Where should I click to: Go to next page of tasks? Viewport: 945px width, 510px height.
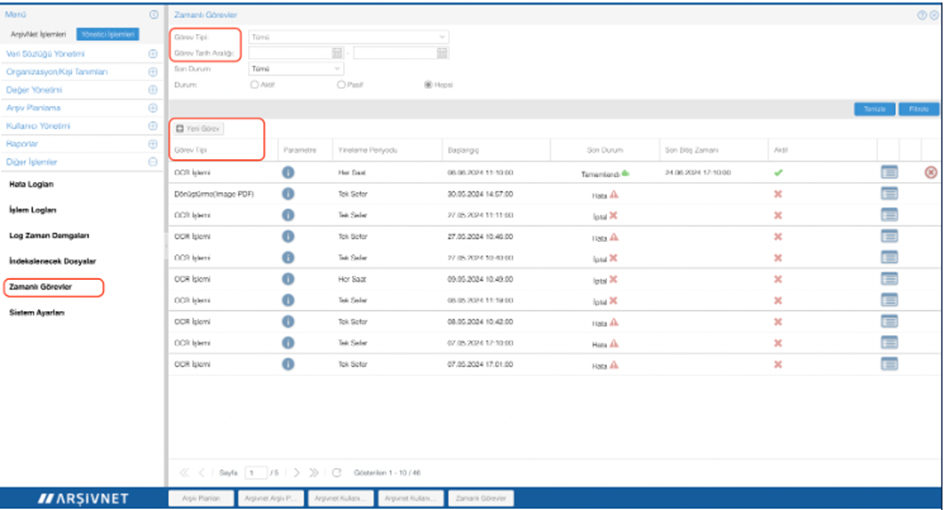(297, 472)
